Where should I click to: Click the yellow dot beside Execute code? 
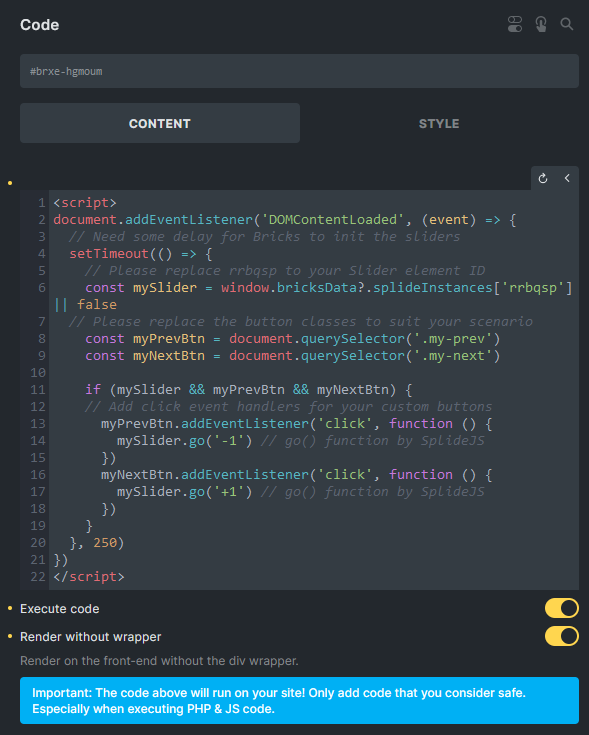[10, 608]
